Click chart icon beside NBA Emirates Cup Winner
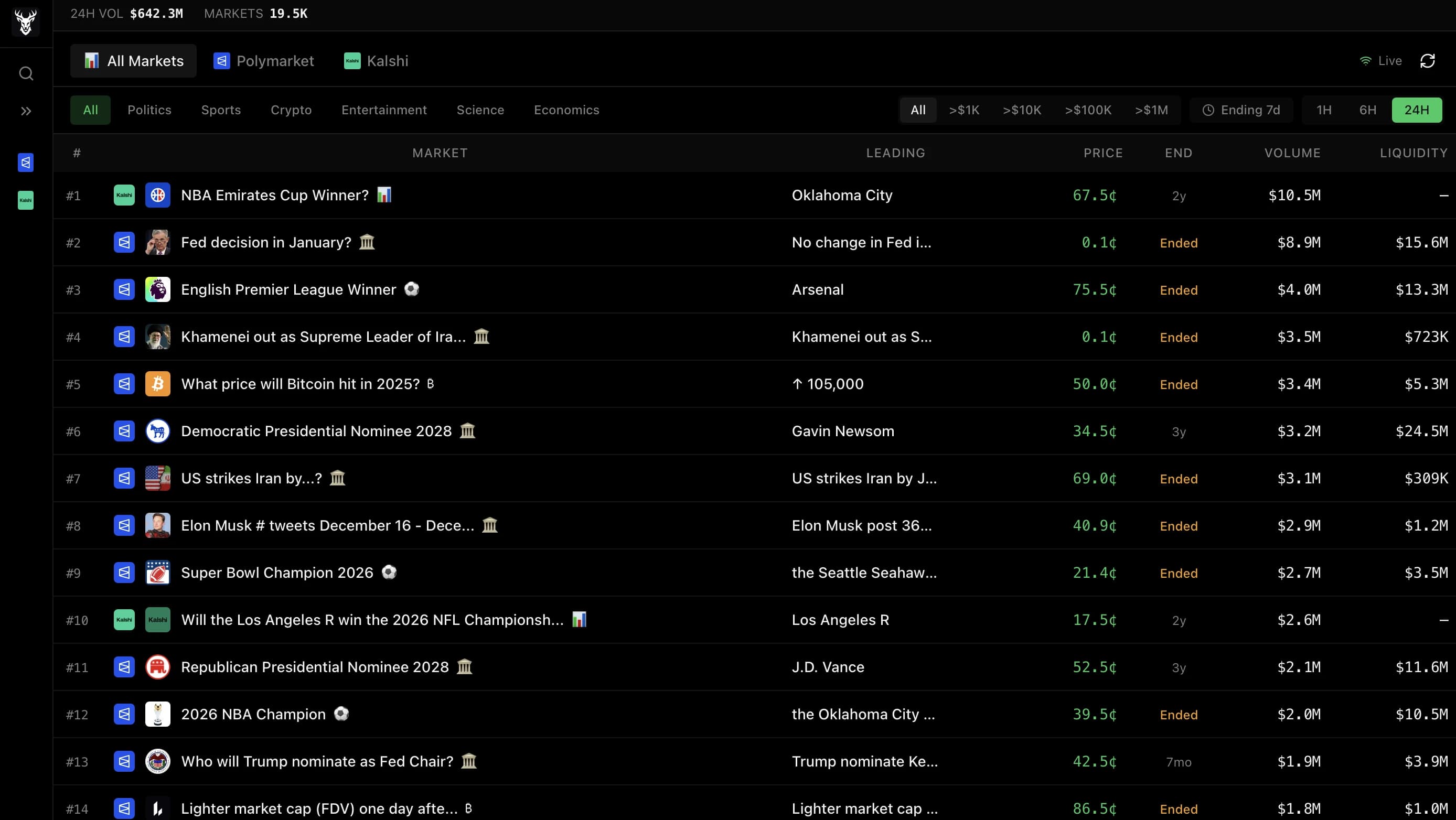This screenshot has width=1456, height=820. pos(384,195)
